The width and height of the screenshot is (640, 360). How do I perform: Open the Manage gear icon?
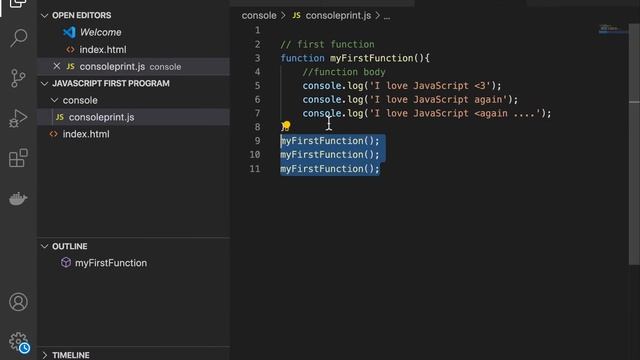18,342
